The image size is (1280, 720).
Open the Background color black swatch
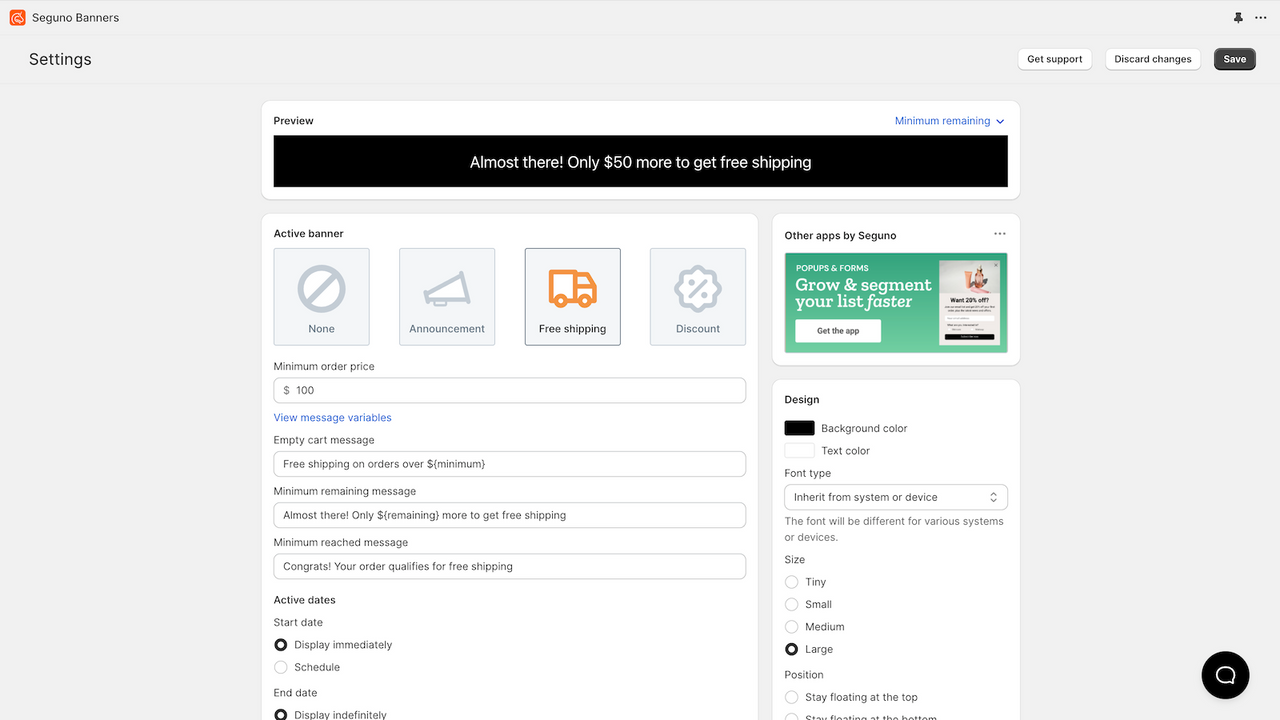800,428
